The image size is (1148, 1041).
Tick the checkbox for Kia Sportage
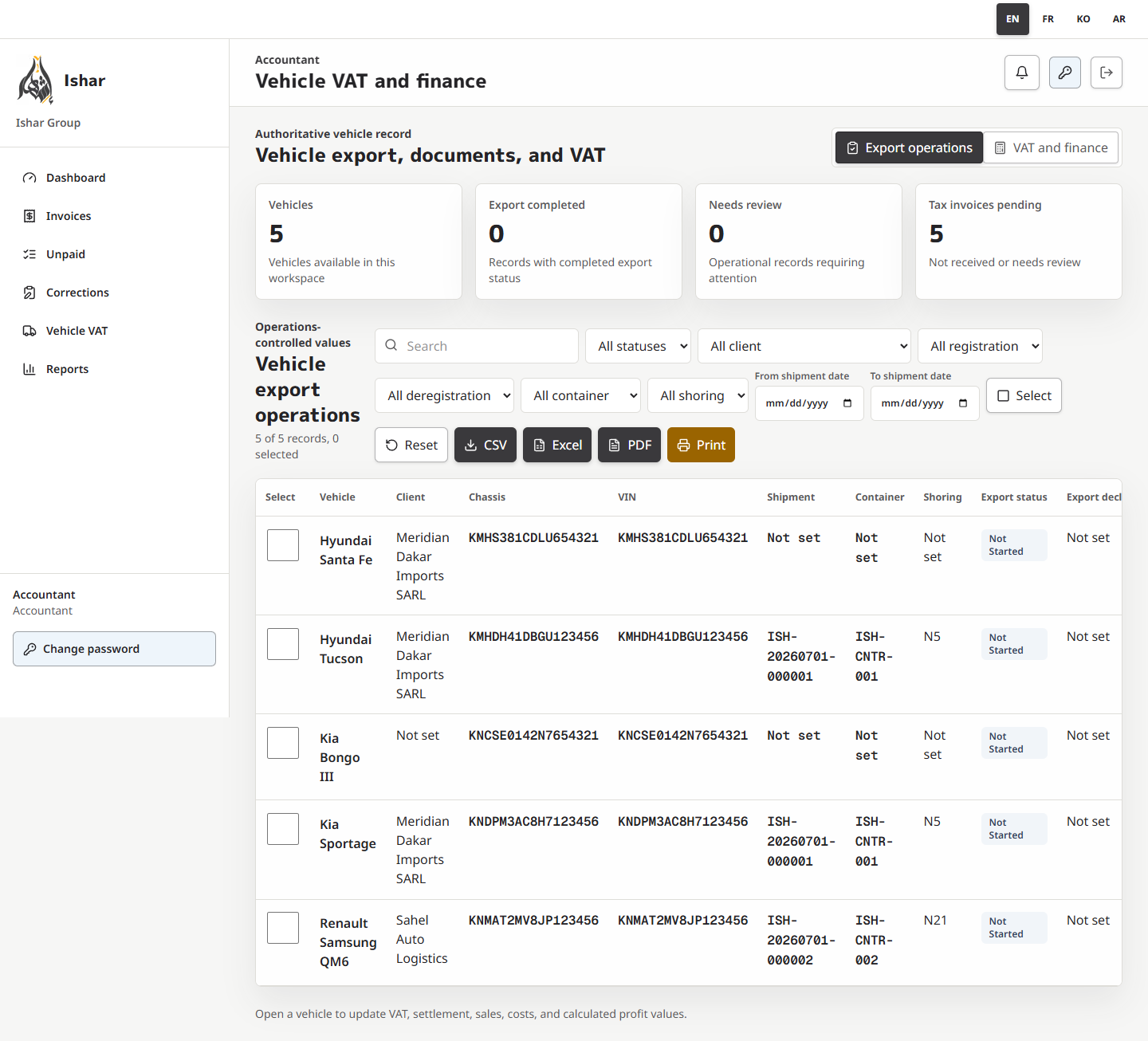(283, 829)
